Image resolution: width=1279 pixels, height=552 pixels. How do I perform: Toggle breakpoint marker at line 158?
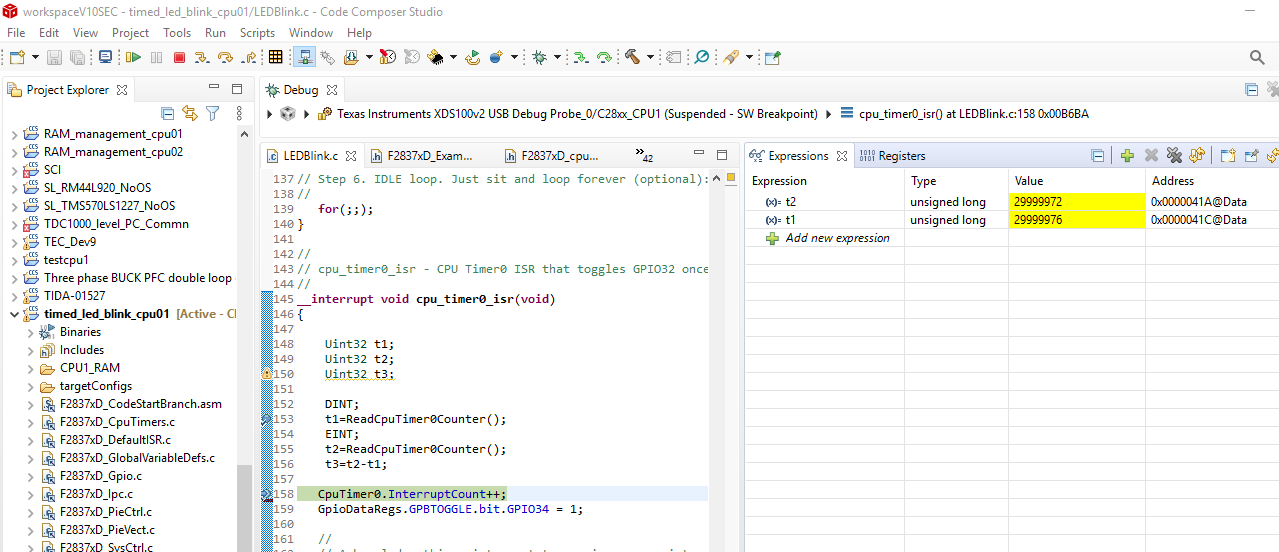[267, 494]
